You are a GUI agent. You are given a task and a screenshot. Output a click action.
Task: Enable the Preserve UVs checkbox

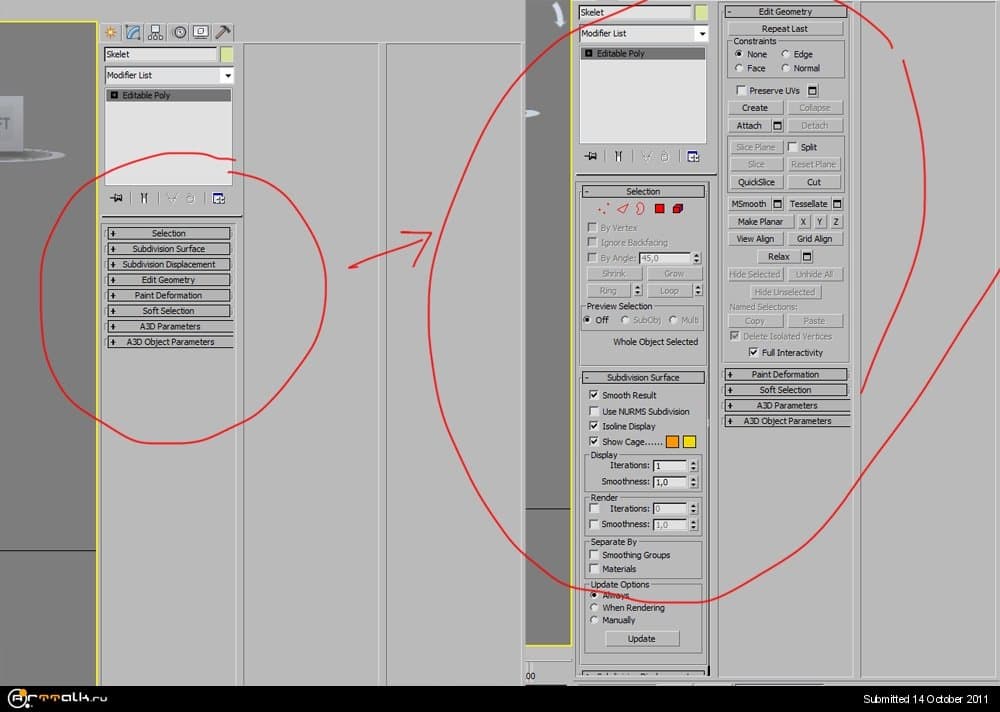click(x=741, y=90)
